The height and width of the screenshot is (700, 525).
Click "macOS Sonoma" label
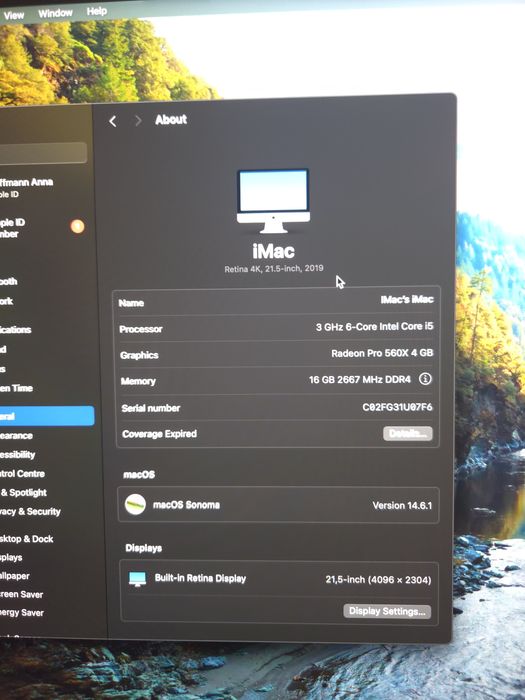pos(186,505)
